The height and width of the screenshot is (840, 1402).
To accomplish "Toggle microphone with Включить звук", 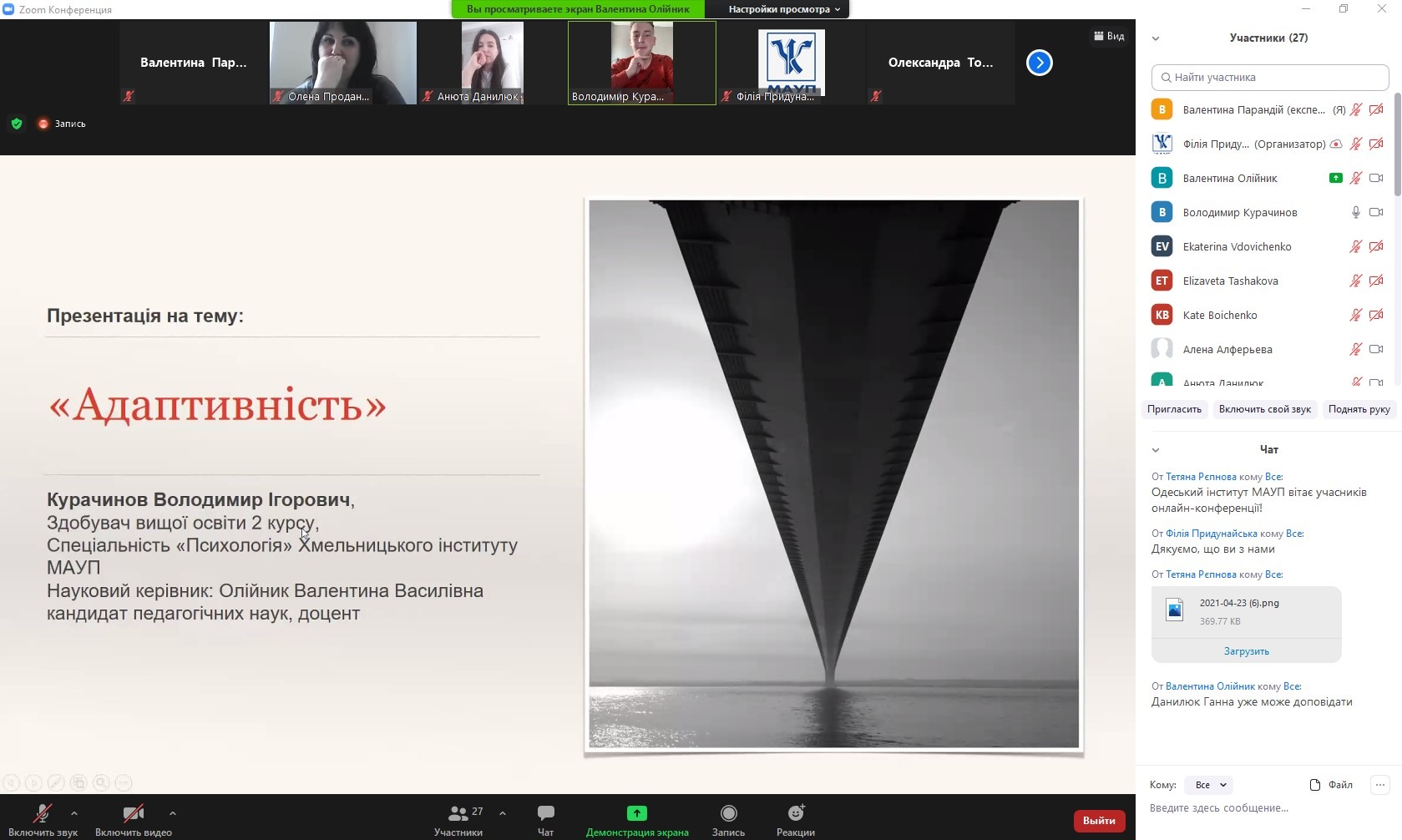I will pos(42,814).
